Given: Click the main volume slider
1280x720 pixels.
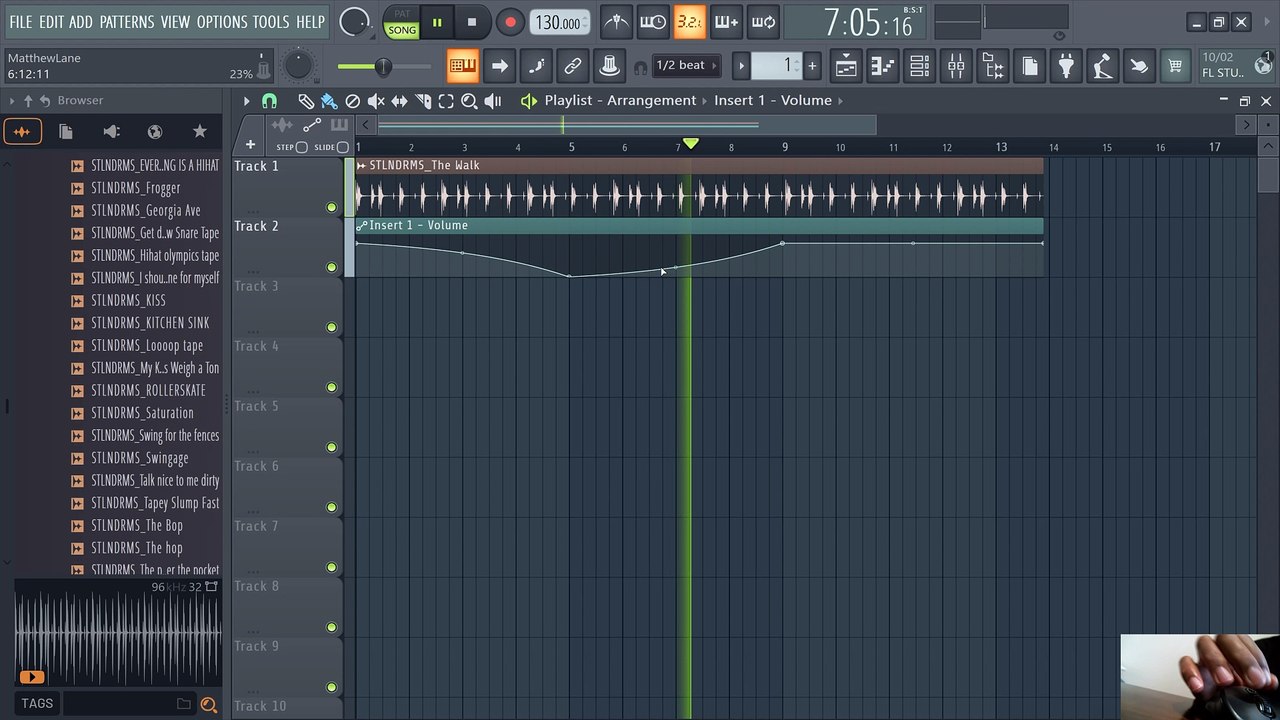Looking at the screenshot, I should point(384,66).
